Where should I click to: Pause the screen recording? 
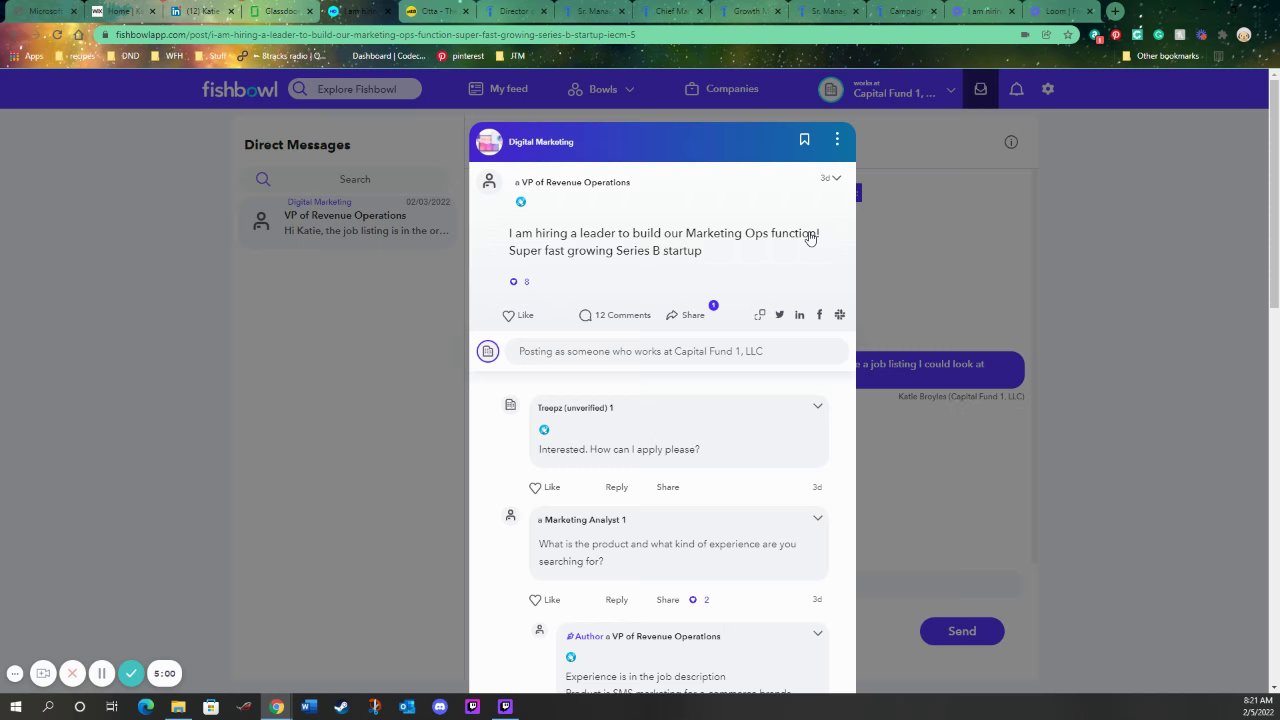click(x=101, y=674)
